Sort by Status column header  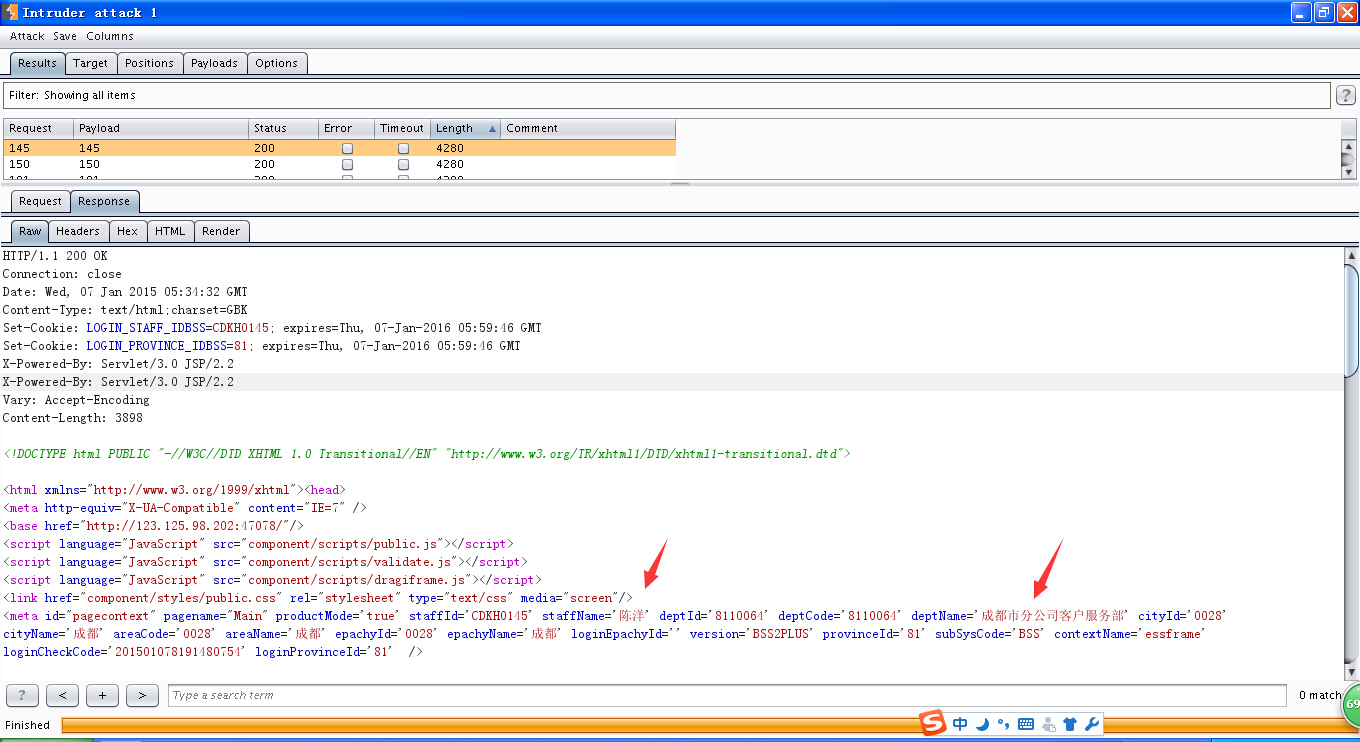283,128
